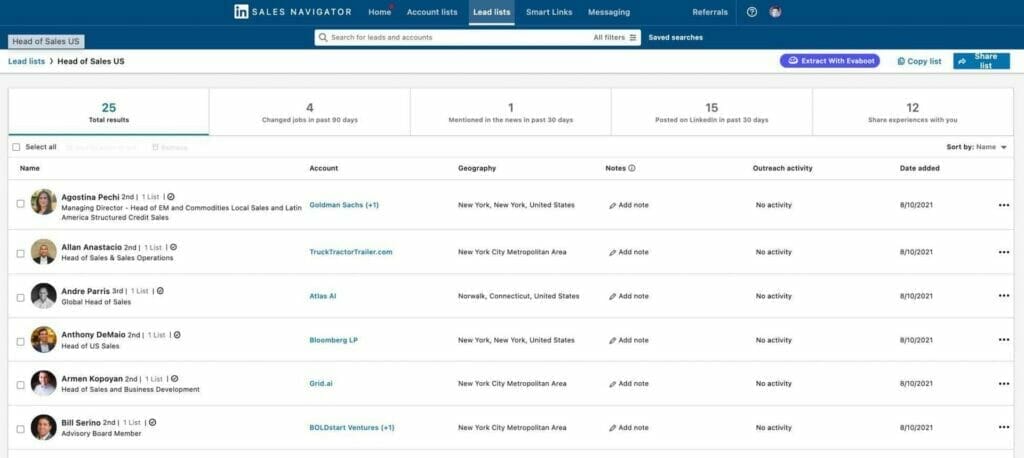Open three-dot menu for Bill Serino row
The height and width of the screenshot is (458, 1024).
tap(1003, 428)
